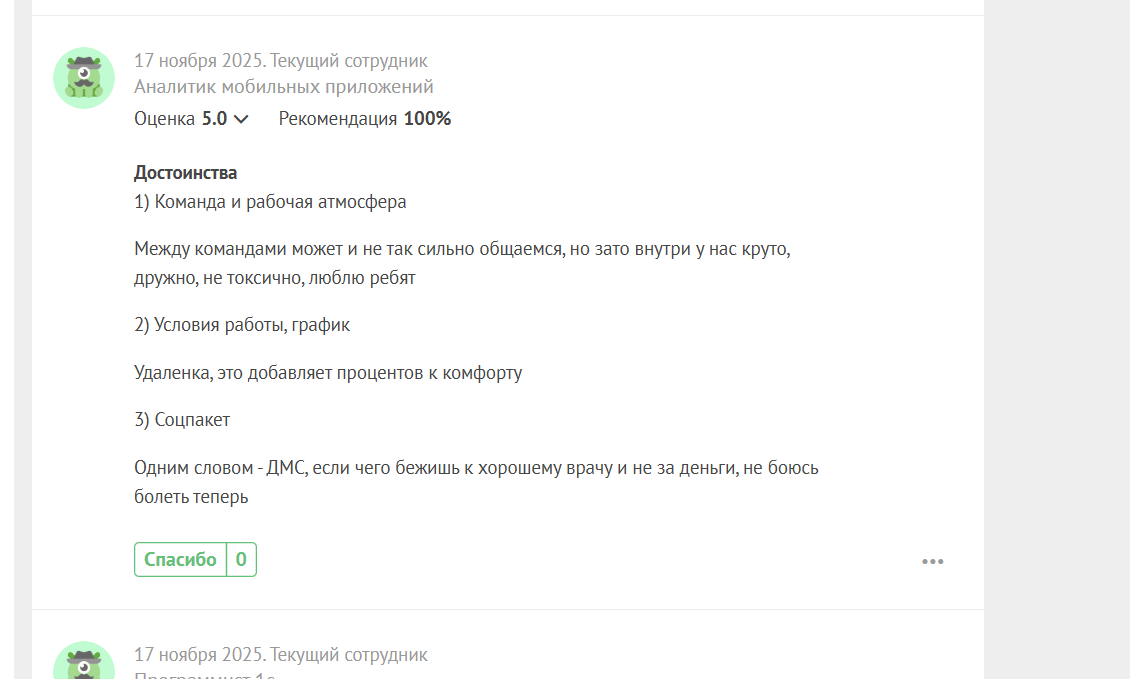Click the line '1) Команда и рабочая атмосфера'
Image resolution: width=1130 pixels, height=679 pixels.
(270, 201)
